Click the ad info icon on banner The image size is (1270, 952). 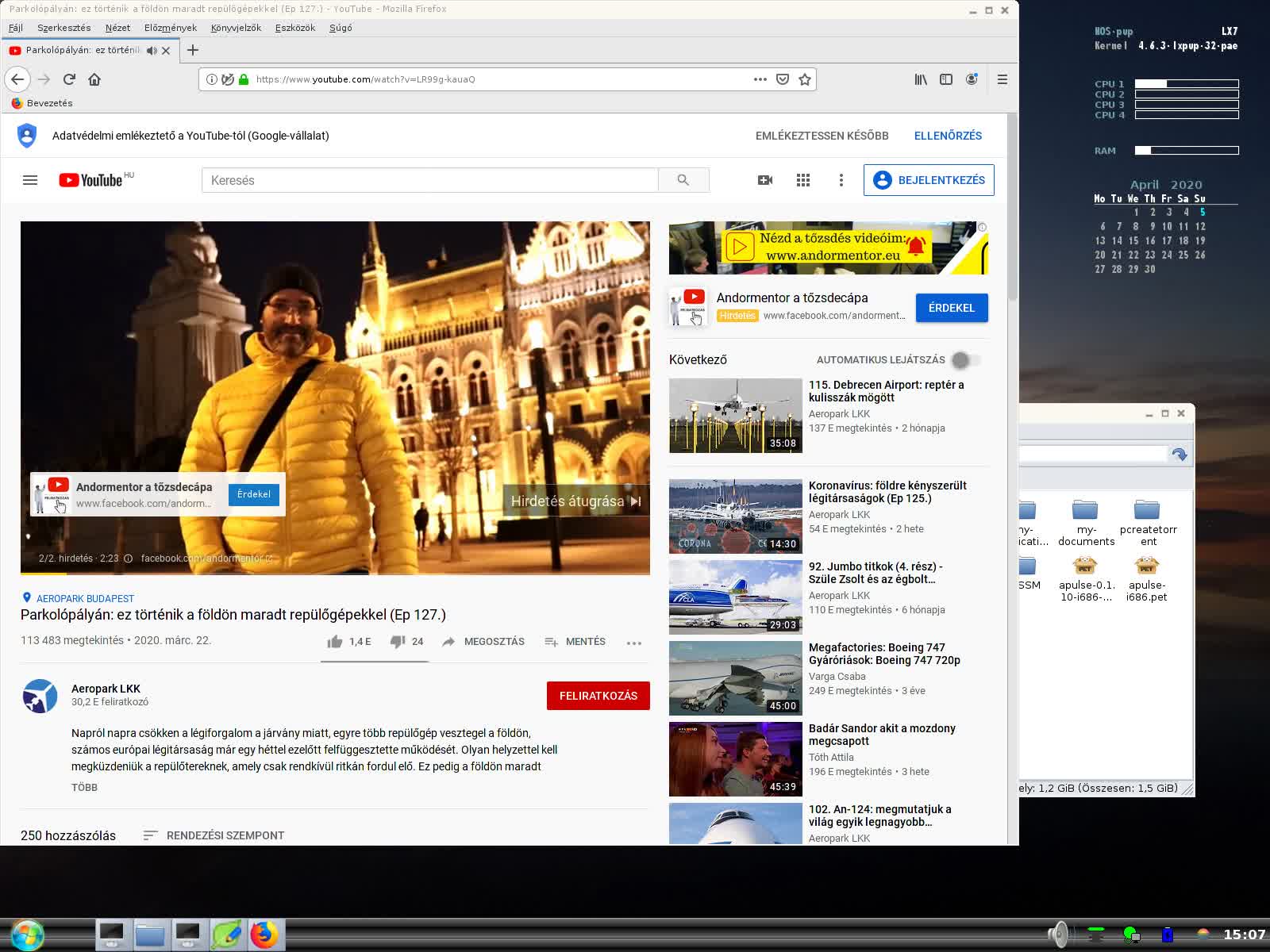[x=983, y=227]
